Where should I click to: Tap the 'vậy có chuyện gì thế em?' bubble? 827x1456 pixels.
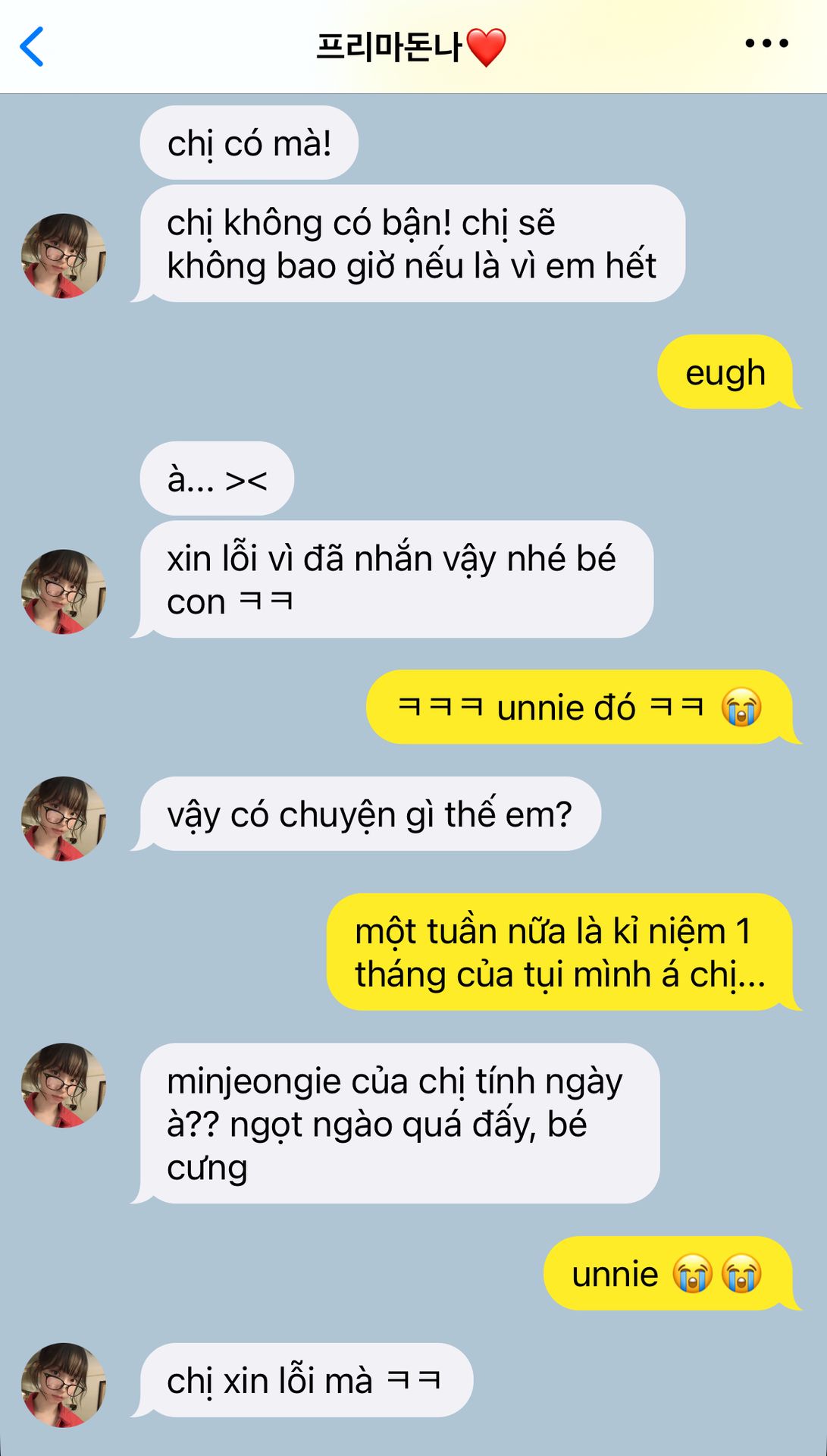368,814
